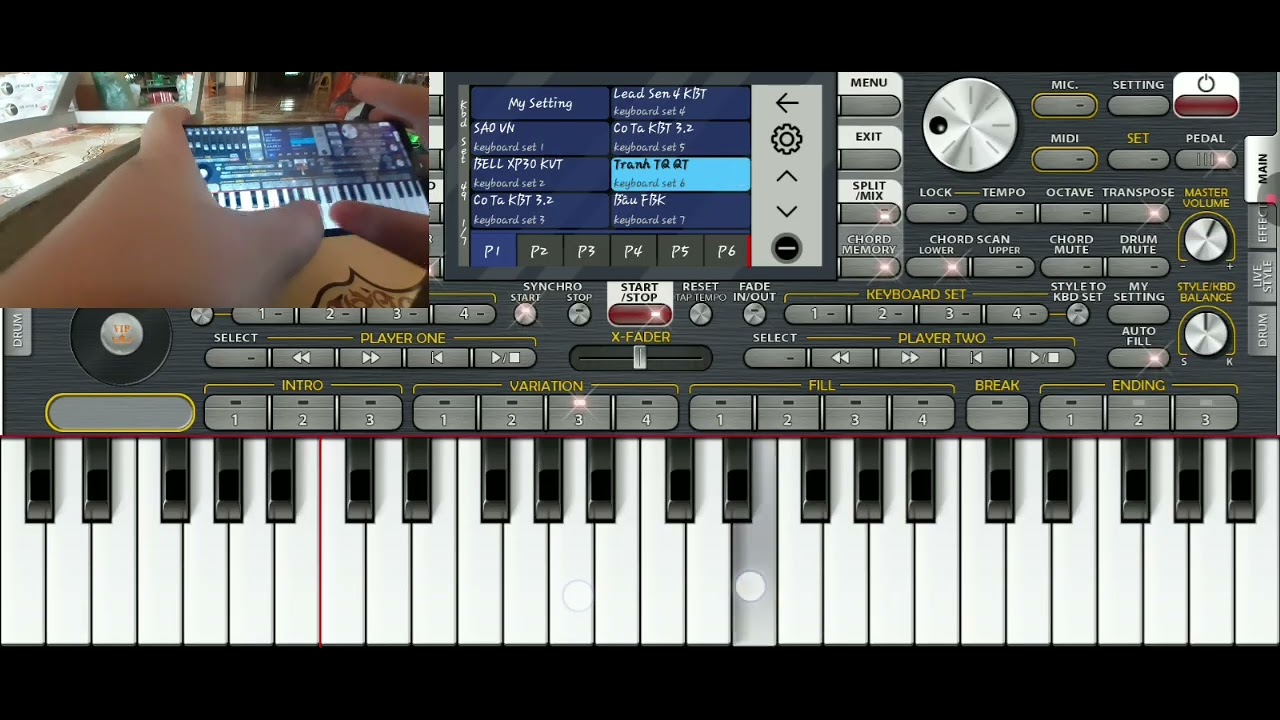The image size is (1280, 720).
Task: Tap the VIP badge icon
Action: (122, 334)
